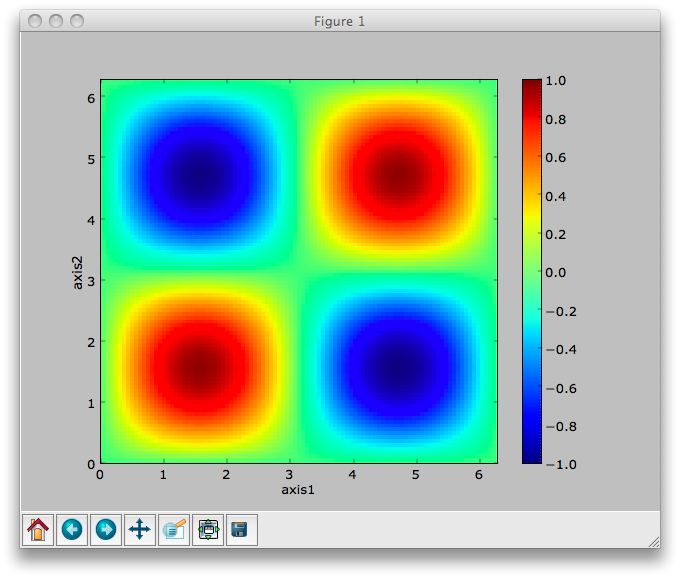The width and height of the screenshot is (680, 578).
Task: Go back to previous view arrow
Action: click(x=72, y=529)
